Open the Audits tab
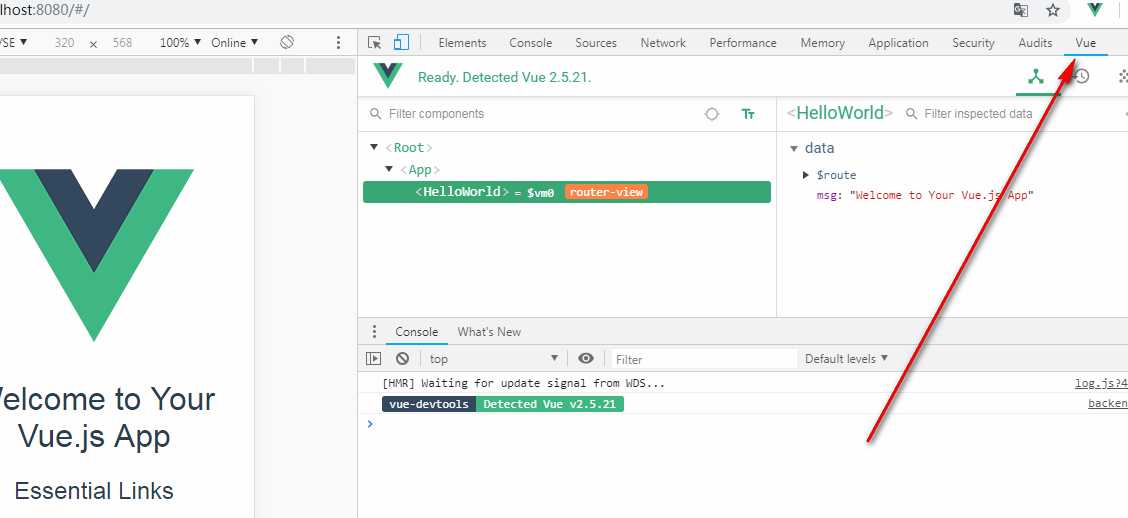The width and height of the screenshot is (1128, 518). (x=1035, y=42)
